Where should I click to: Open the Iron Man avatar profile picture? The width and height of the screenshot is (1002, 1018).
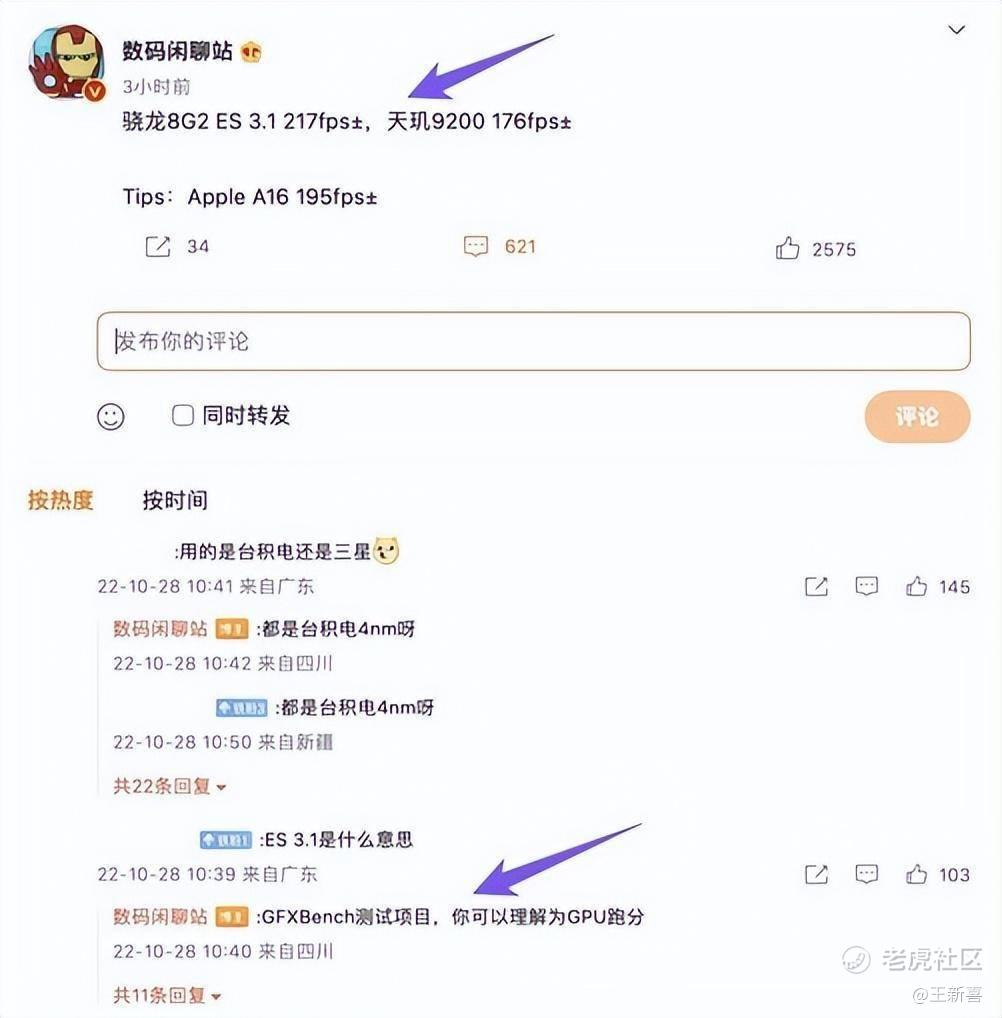pos(67,63)
